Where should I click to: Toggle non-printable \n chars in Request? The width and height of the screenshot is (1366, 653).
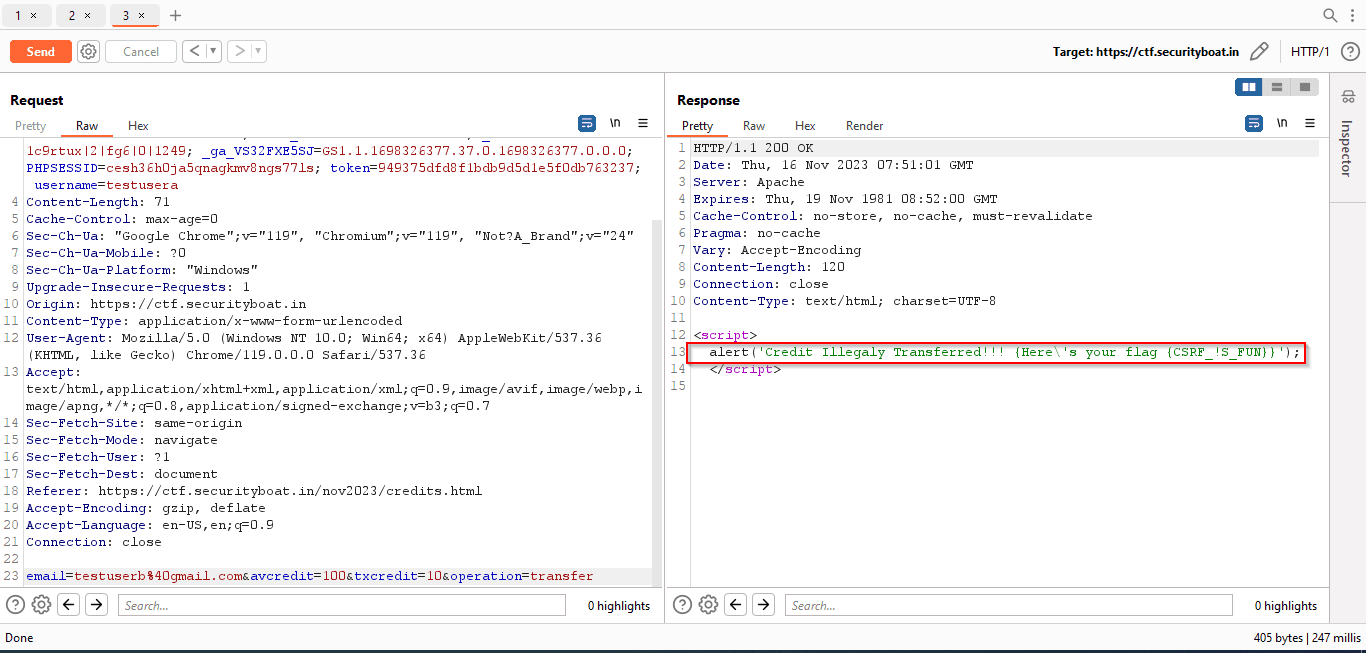pos(615,124)
